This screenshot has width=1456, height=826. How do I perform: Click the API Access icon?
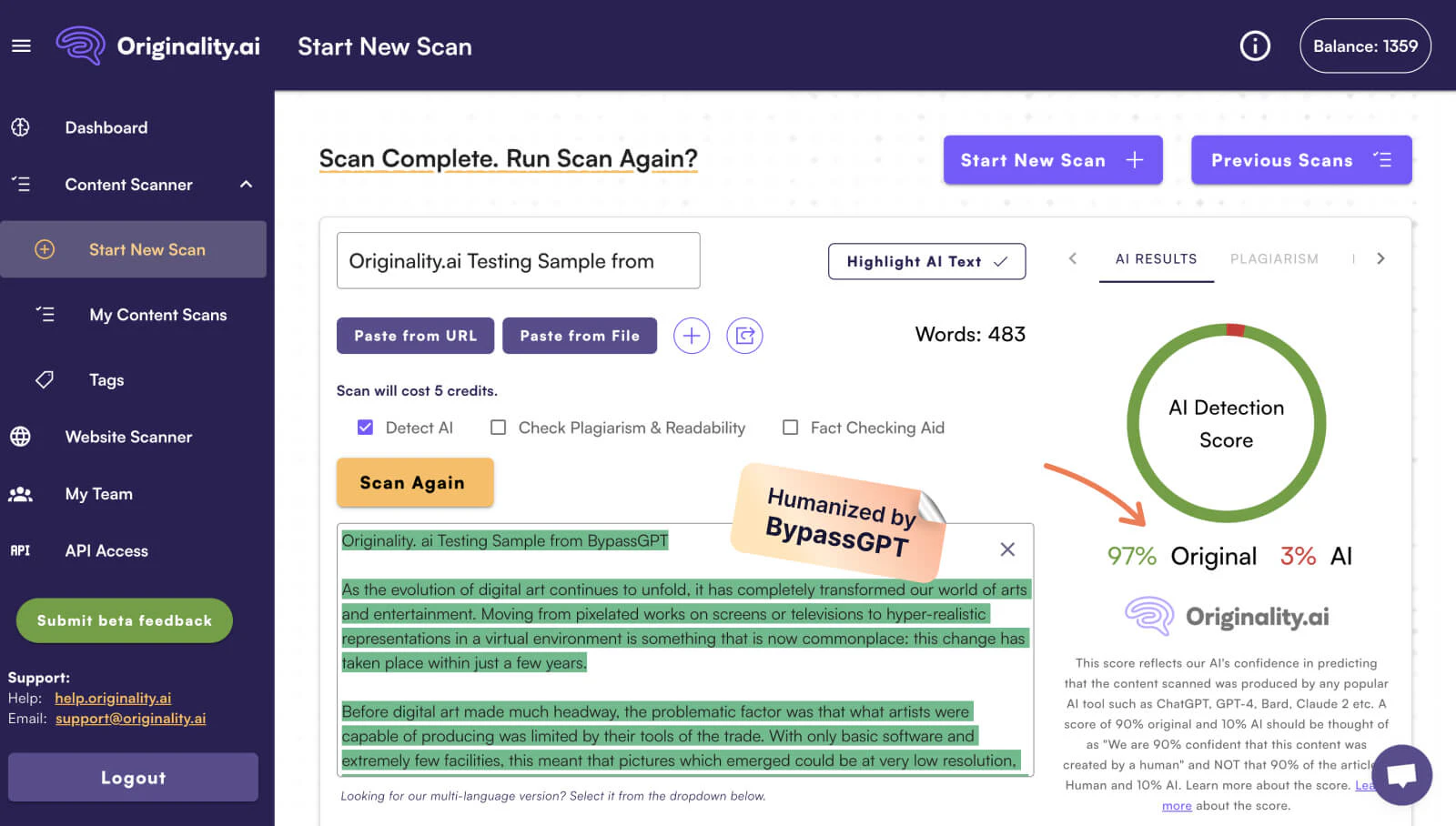20,550
